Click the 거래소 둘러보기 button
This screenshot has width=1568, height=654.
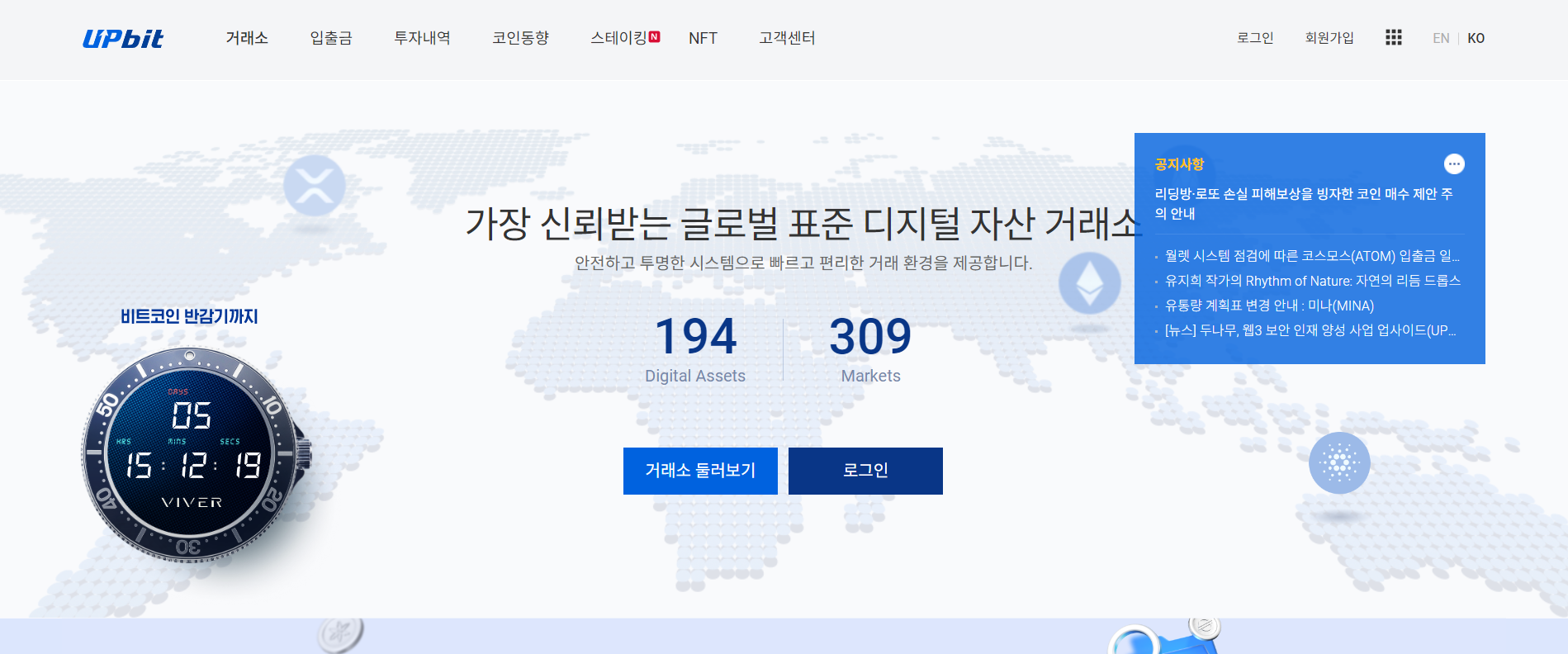[700, 471]
